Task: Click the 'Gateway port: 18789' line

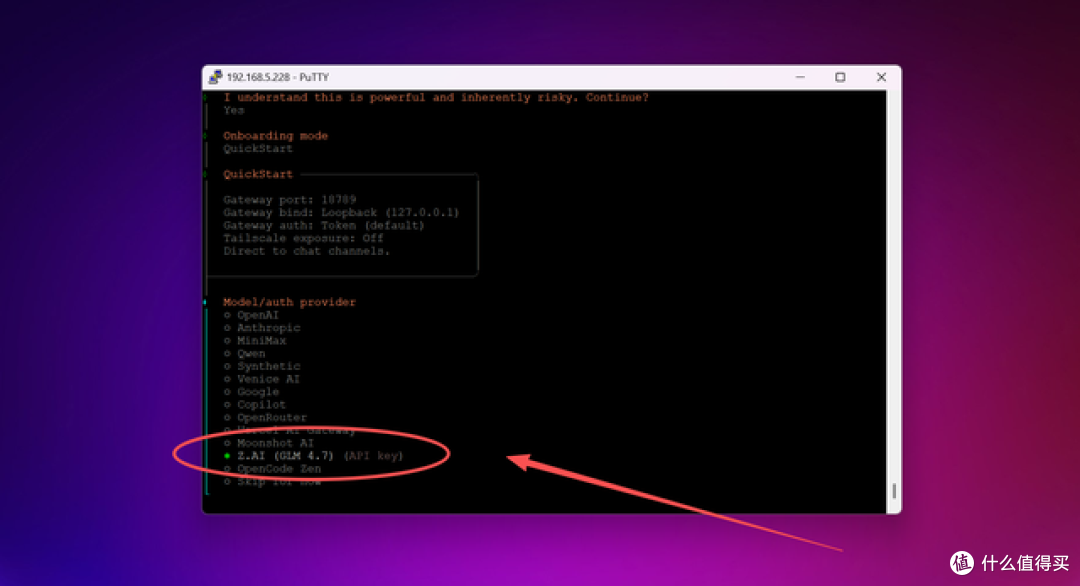Action: [289, 200]
